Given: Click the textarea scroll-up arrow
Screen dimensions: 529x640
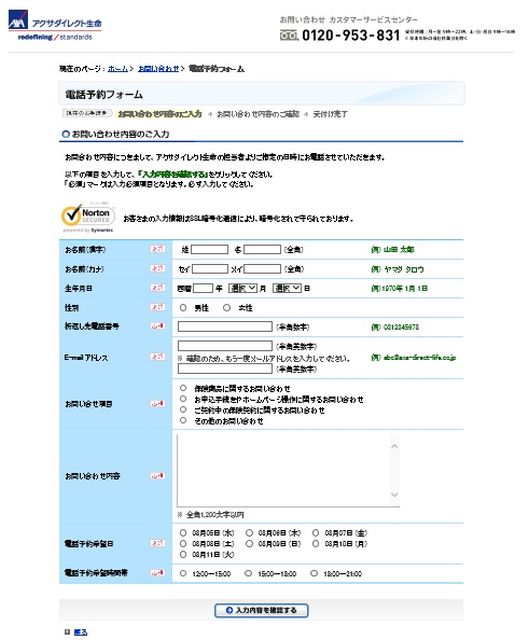Looking at the screenshot, I should coord(394,446).
